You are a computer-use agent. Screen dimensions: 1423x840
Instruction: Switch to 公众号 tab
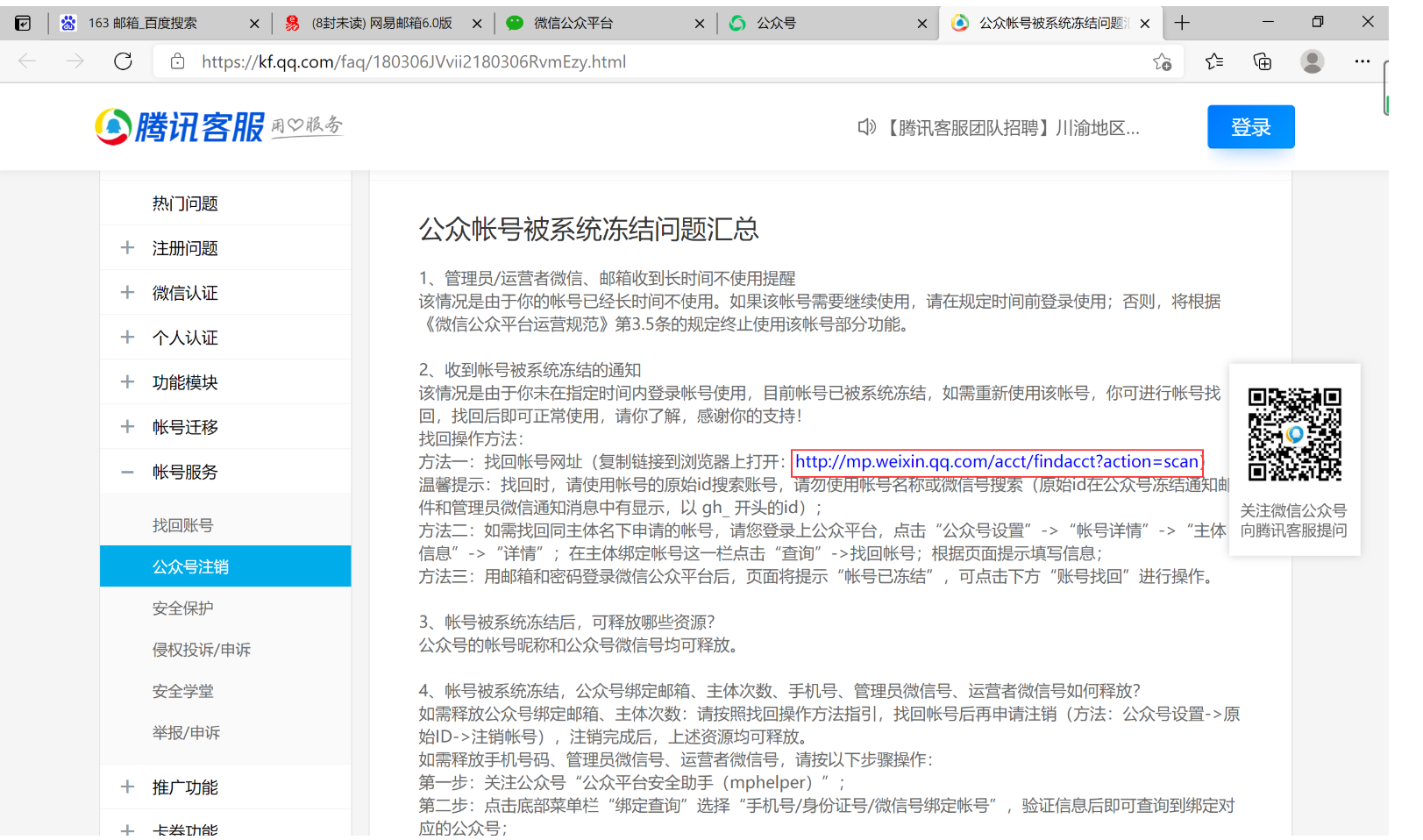(x=828, y=23)
